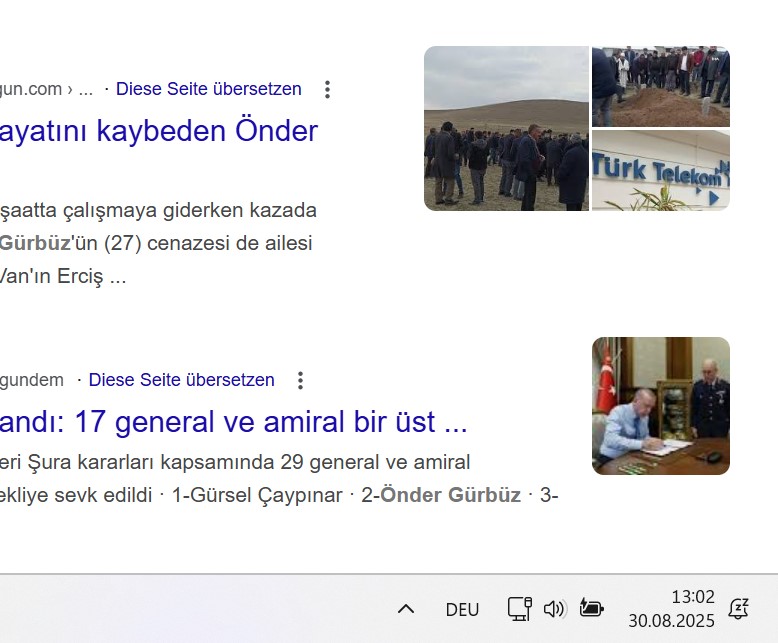This screenshot has width=778, height=643.
Task: Open result titled 'ayatını kaybeden Önder'
Action: [x=159, y=131]
